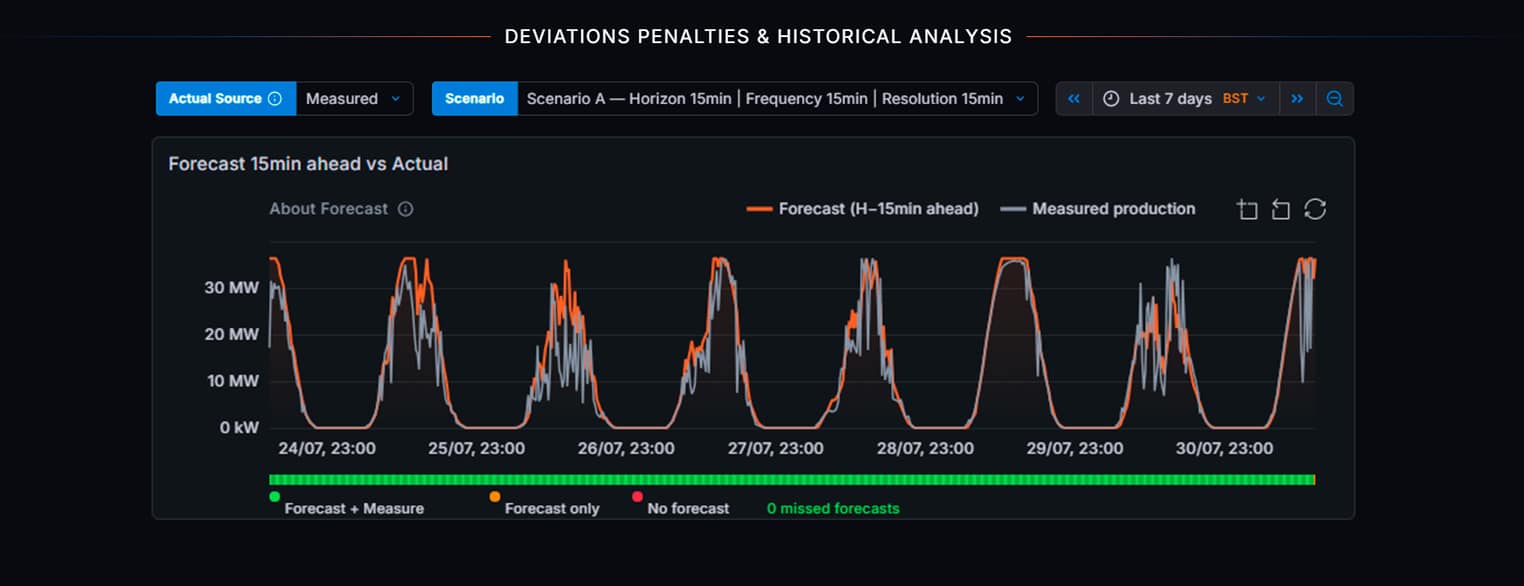The width and height of the screenshot is (1524, 586).
Task: Click the Scenario label tab
Action: coord(475,99)
